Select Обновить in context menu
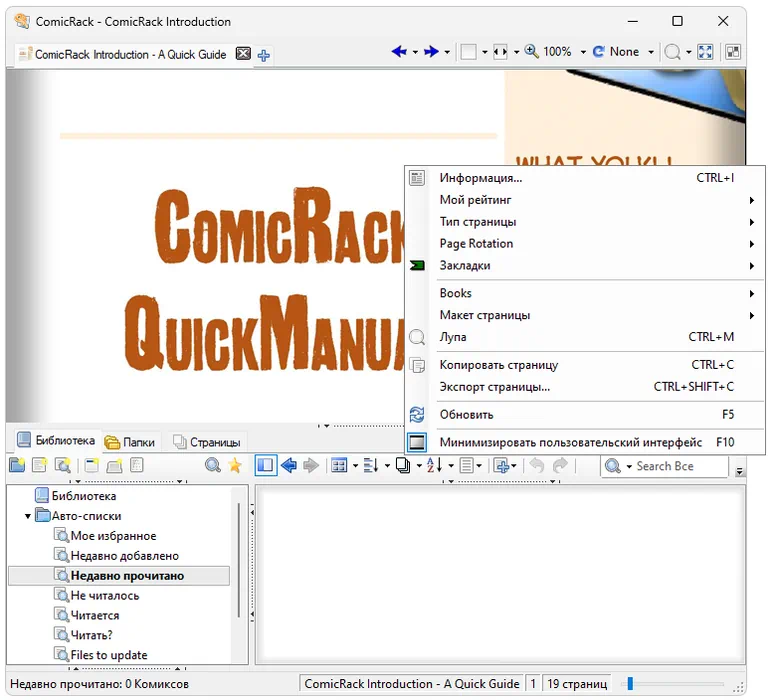The width and height of the screenshot is (772, 700). coord(585,414)
